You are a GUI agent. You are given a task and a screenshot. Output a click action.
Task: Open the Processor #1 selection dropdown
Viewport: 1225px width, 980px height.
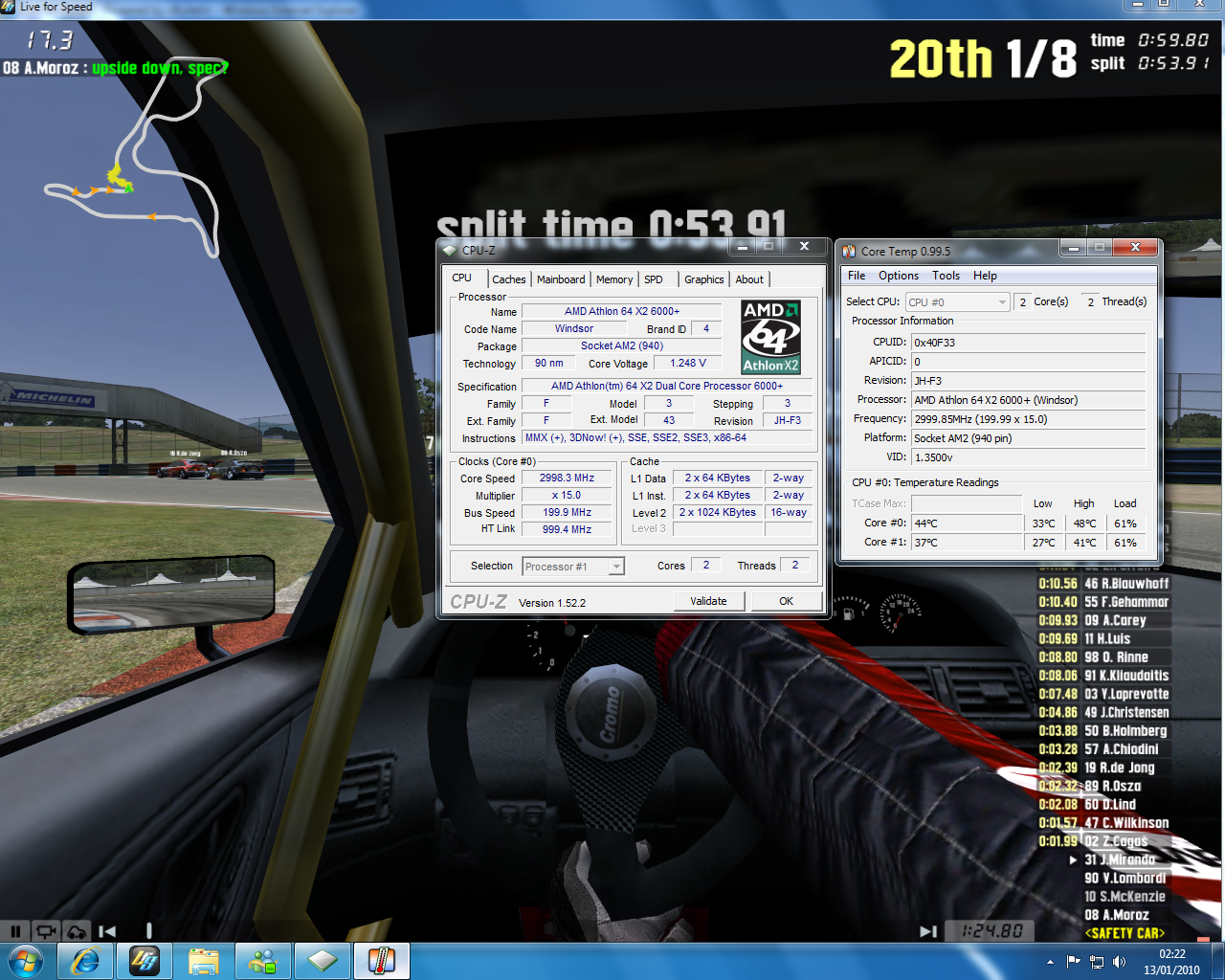[x=573, y=567]
